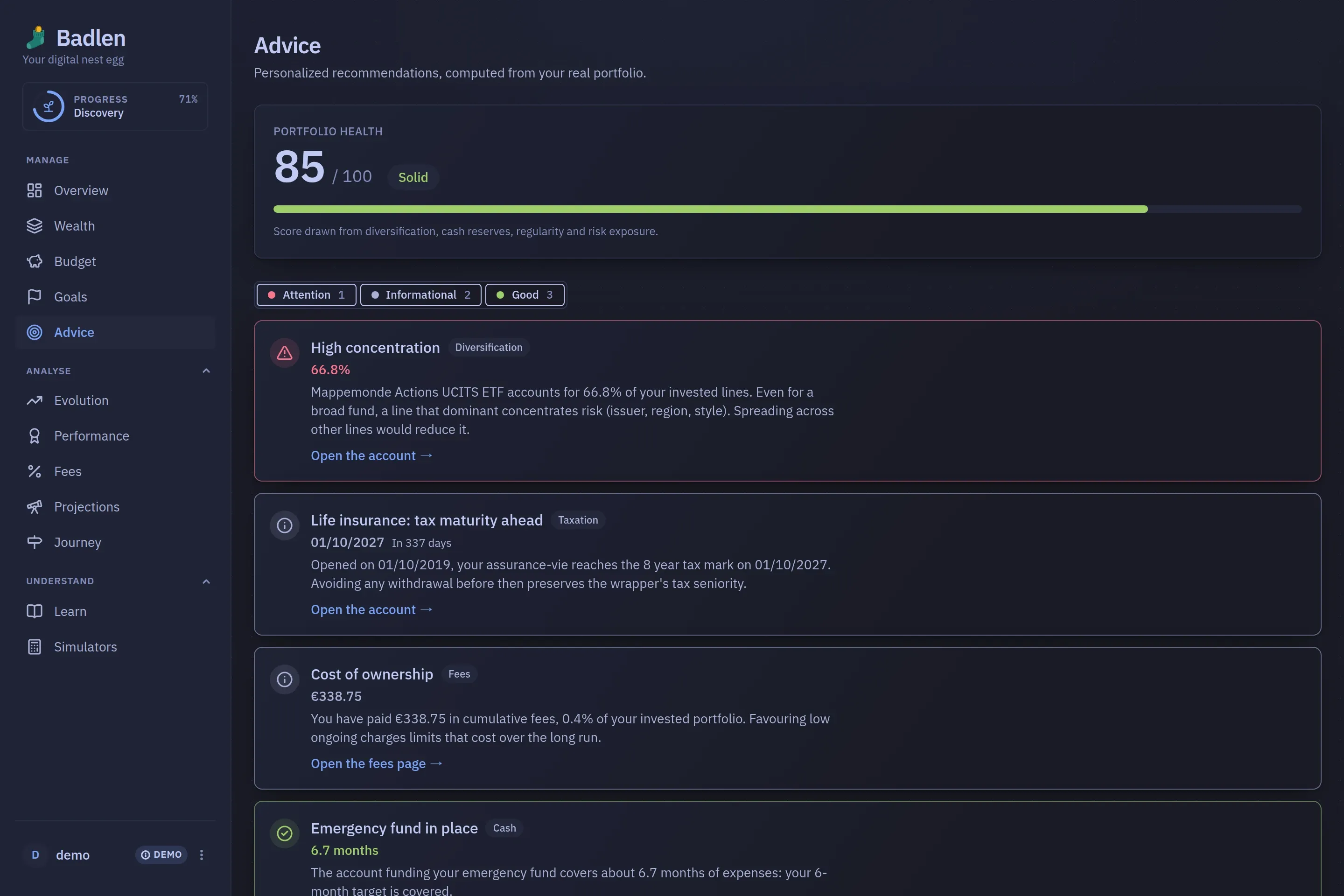The image size is (1344, 896).
Task: Navigate to Budget
Action: pyautogui.click(x=115, y=261)
